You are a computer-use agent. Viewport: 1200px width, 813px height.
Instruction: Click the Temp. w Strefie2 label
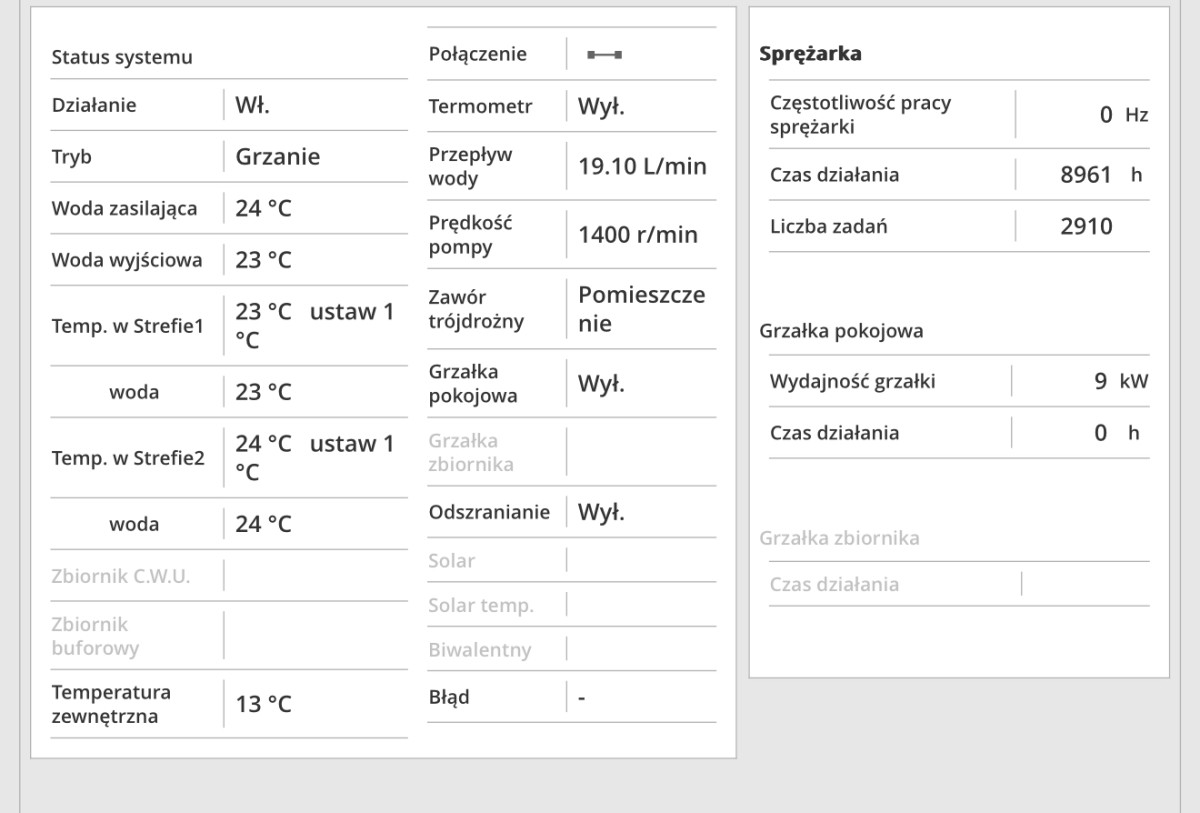128,458
